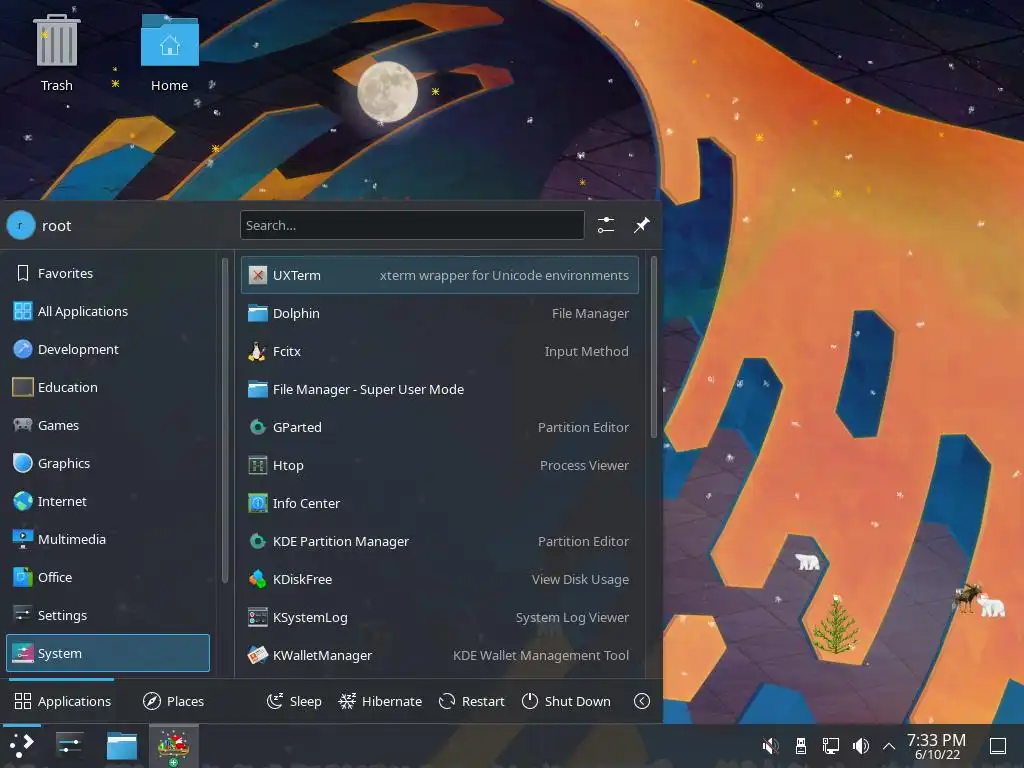This screenshot has width=1024, height=768.
Task: Launch KDE Partition Manager
Action: point(440,541)
